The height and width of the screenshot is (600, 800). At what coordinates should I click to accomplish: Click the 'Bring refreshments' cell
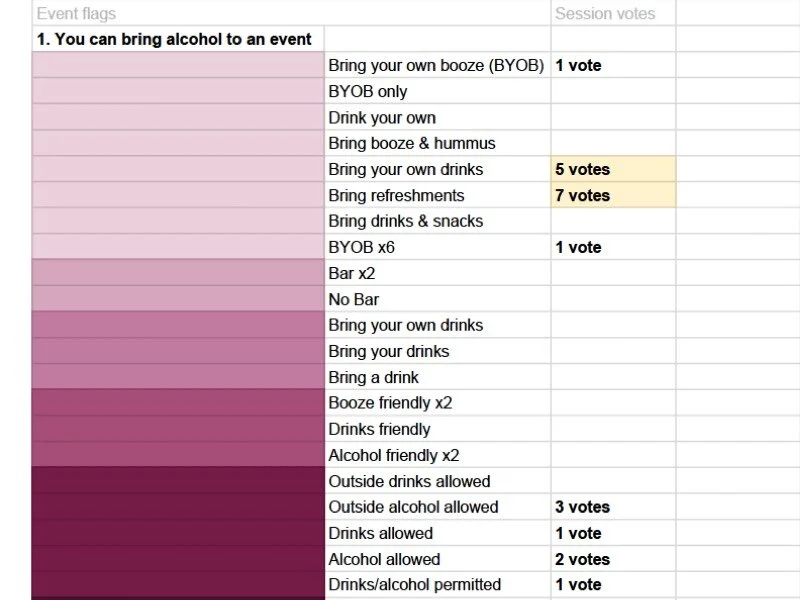(437, 195)
